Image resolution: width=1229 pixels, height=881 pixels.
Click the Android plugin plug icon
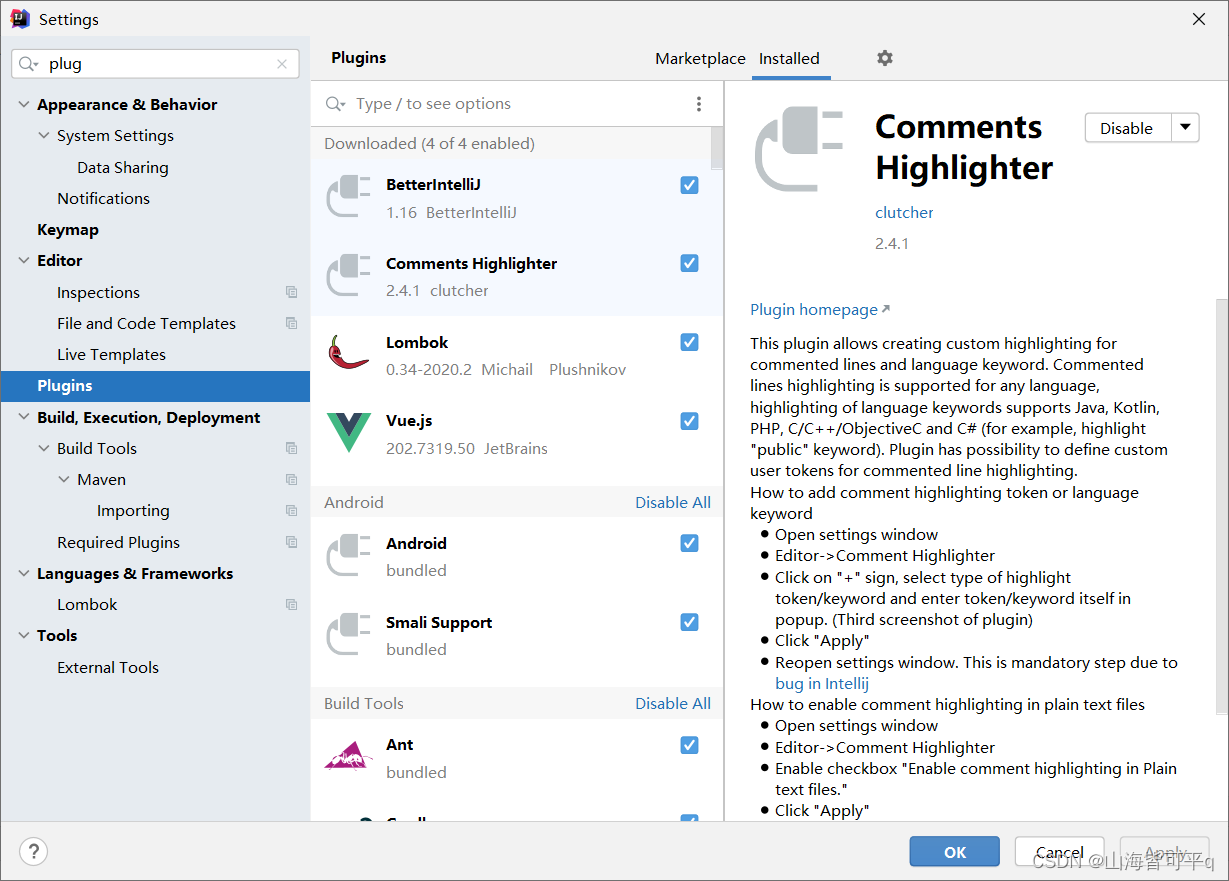coord(349,556)
